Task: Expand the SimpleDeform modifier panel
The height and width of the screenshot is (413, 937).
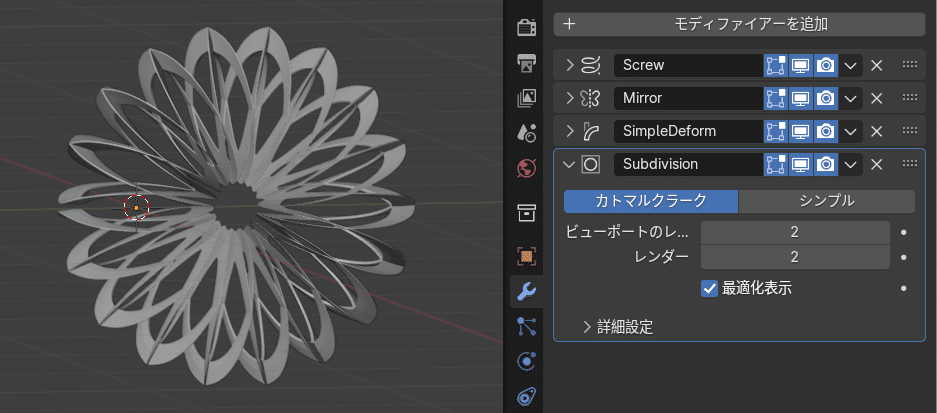Action: pos(569,131)
